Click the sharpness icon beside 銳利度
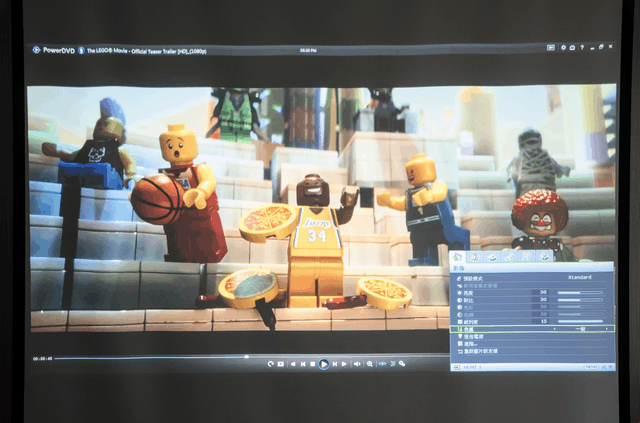Image resolution: width=640 pixels, height=423 pixels. (x=460, y=322)
